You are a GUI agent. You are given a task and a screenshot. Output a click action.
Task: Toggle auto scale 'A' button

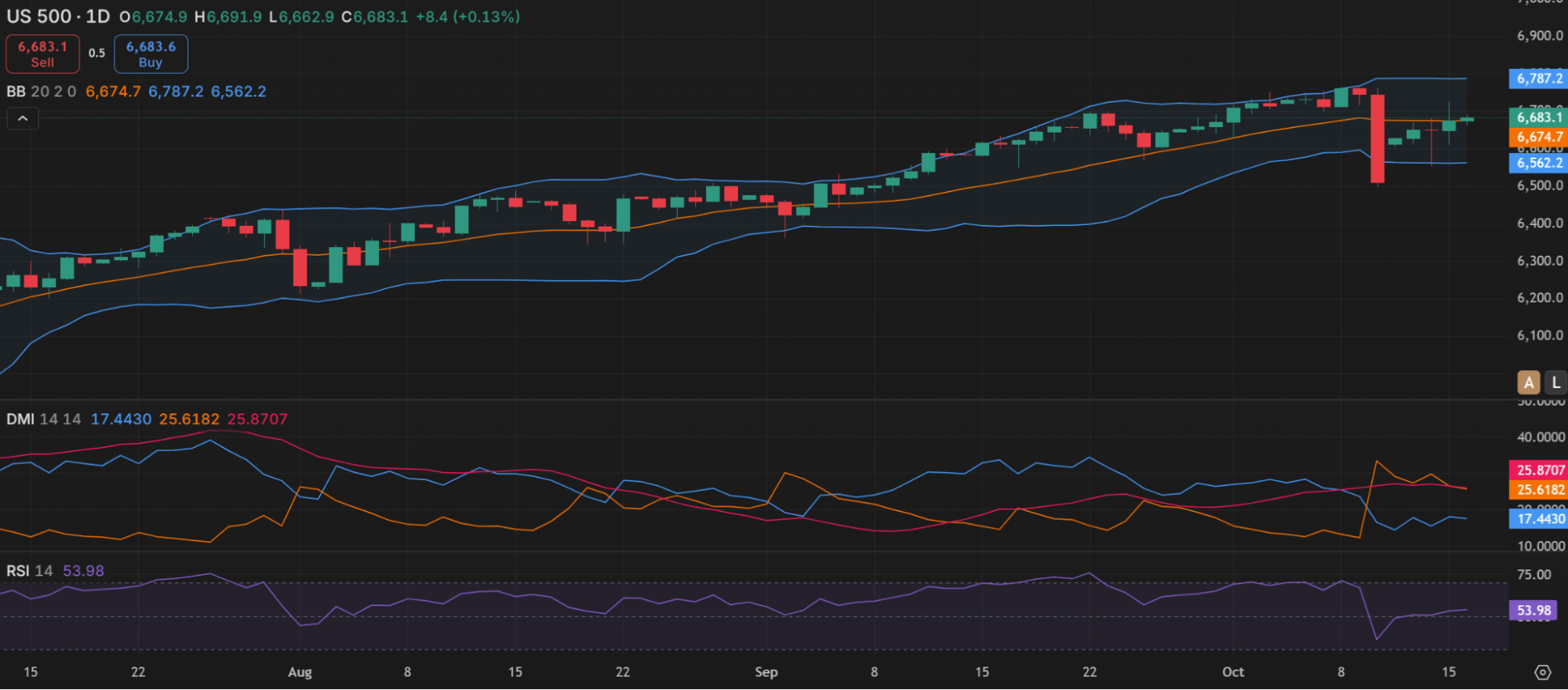1528,383
